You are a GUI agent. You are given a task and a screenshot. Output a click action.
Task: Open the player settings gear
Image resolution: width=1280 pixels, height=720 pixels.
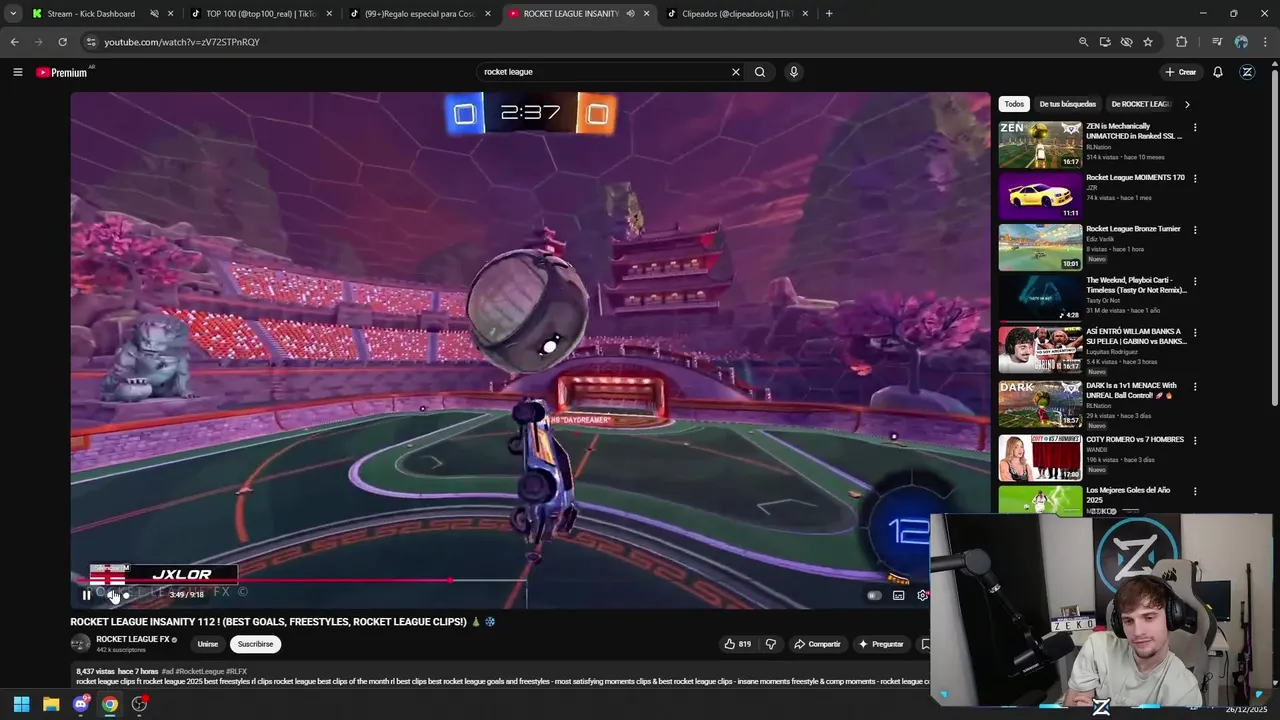922,595
